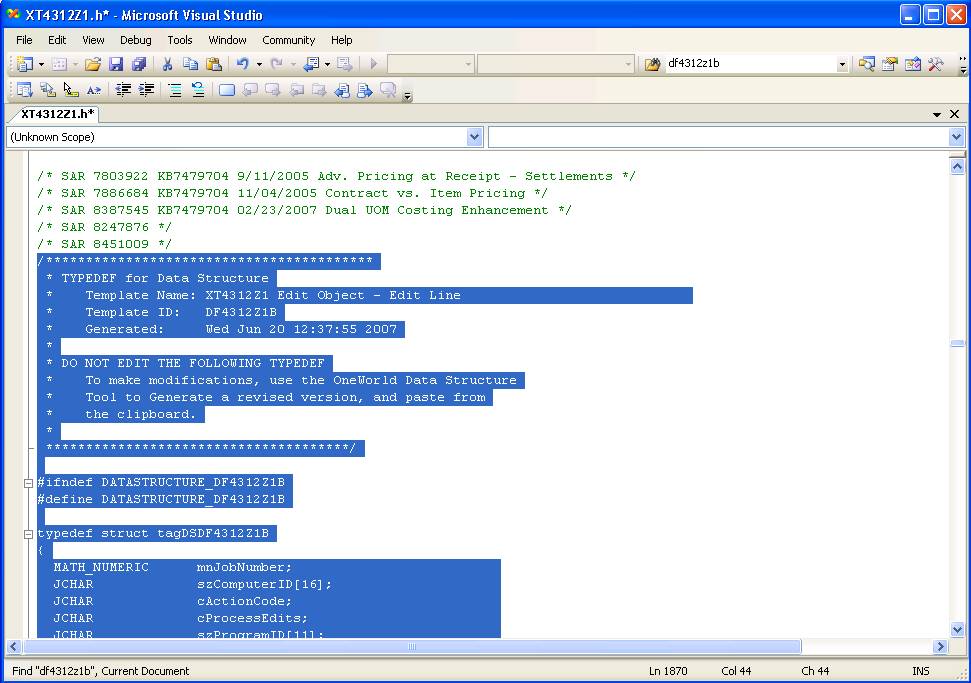Click the df4312z1b find text box
The width and height of the screenshot is (971, 683).
(x=751, y=63)
